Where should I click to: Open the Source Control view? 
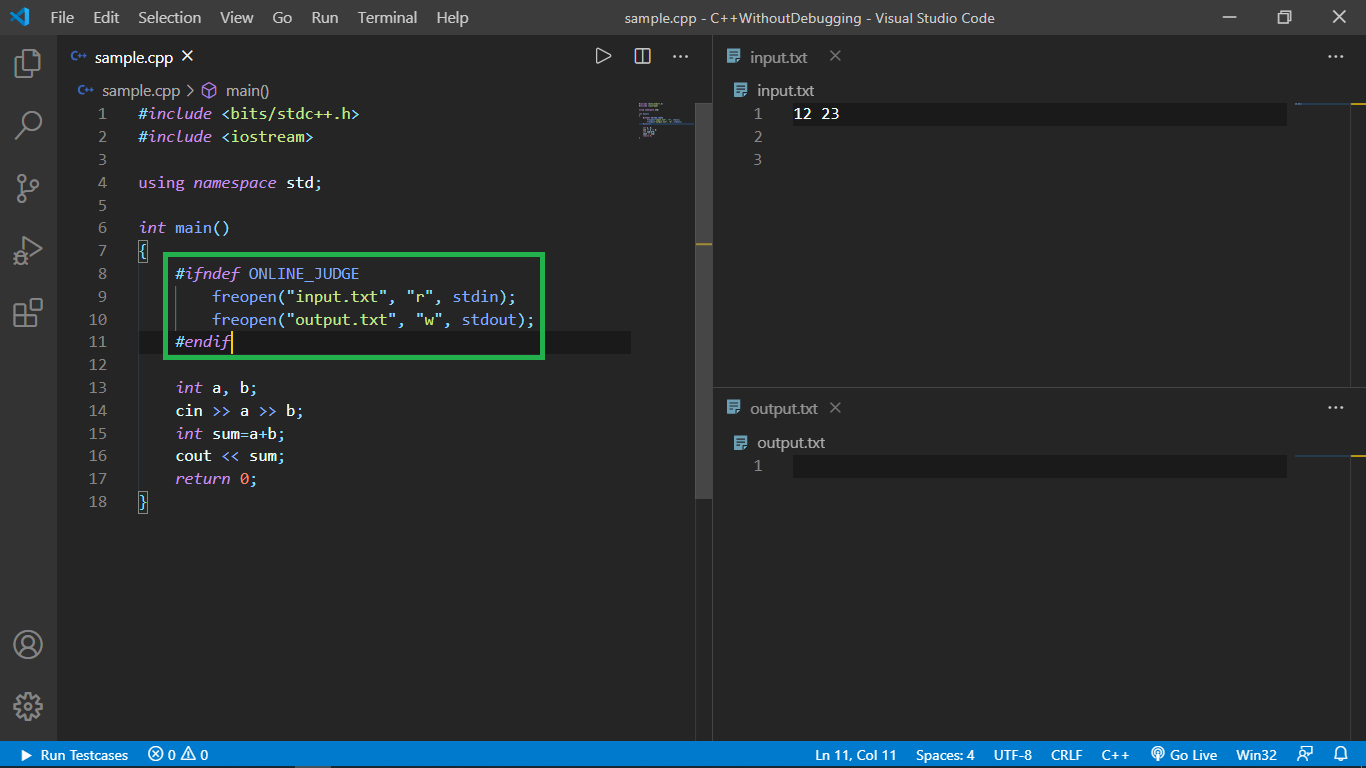28,188
